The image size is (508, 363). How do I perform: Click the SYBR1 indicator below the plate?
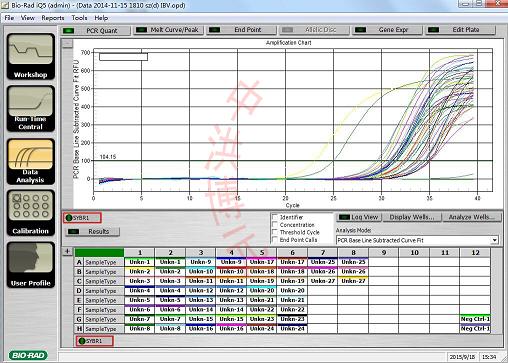[95, 341]
